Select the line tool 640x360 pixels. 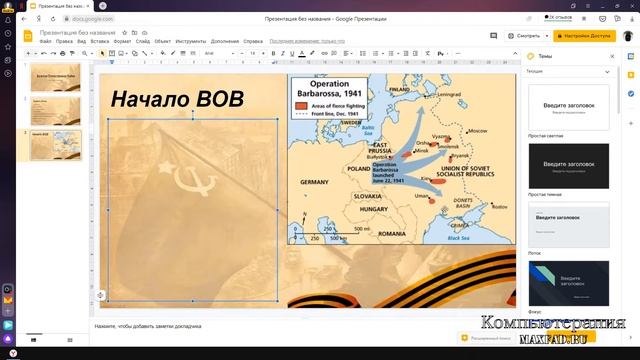coord(144,53)
